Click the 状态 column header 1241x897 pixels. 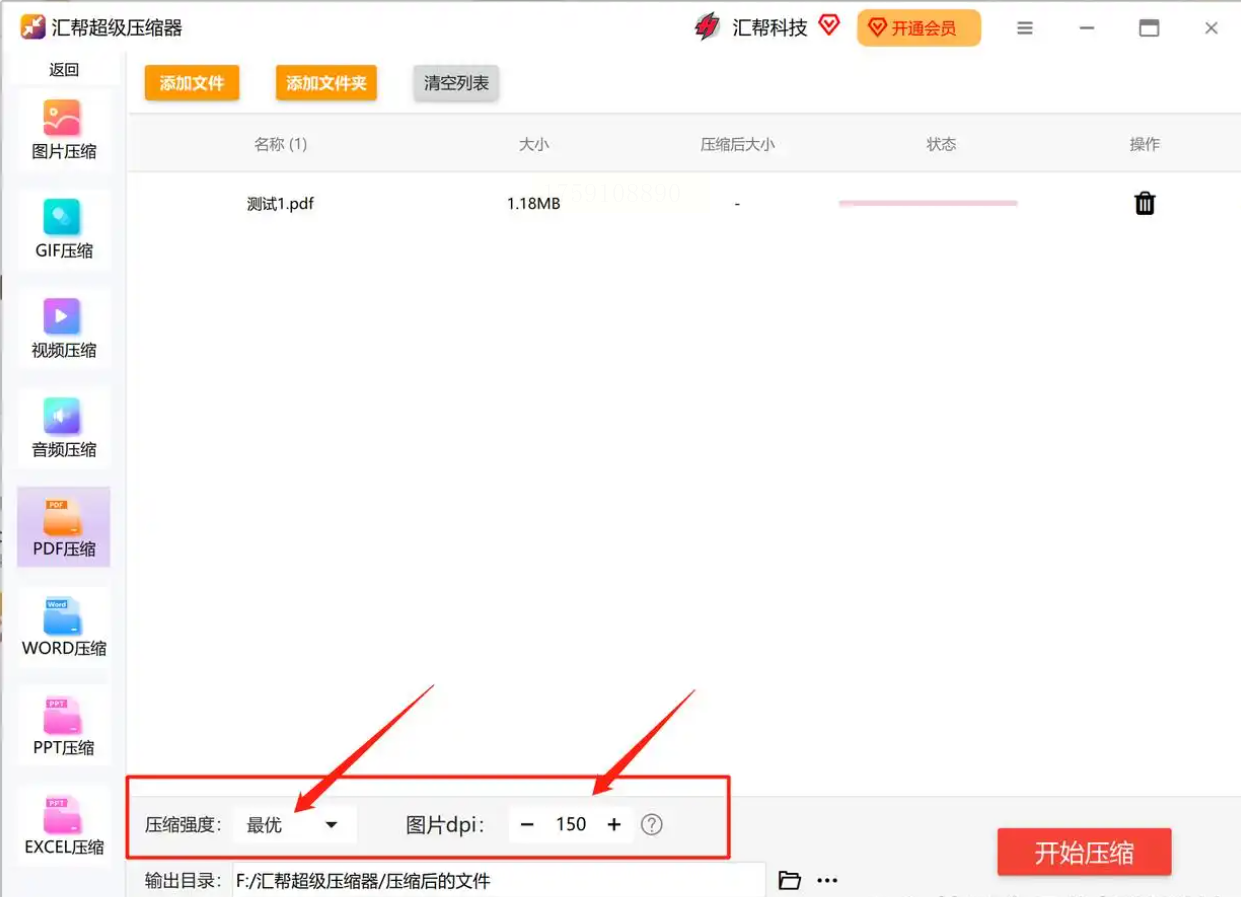941,144
